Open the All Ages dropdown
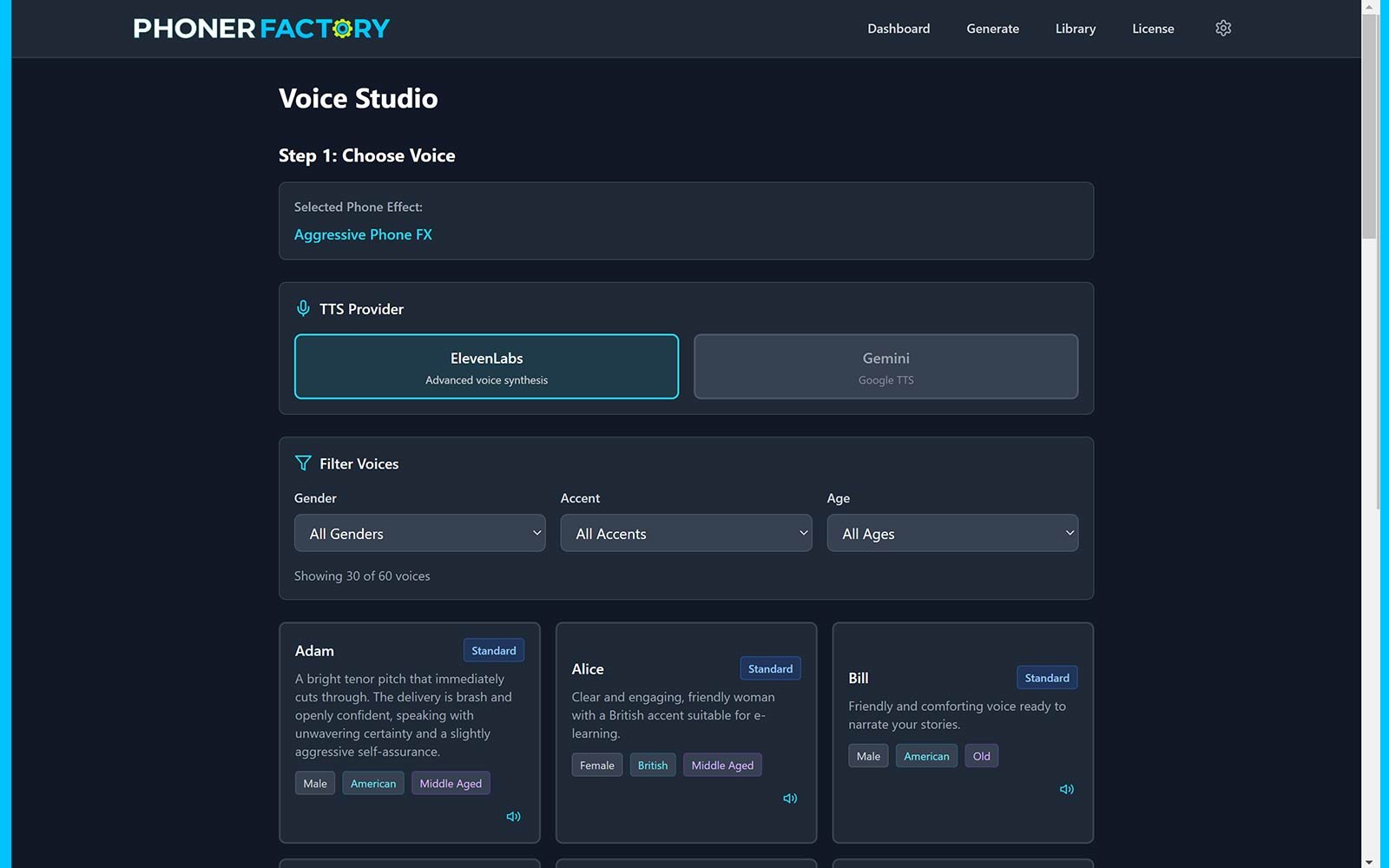 [952, 533]
